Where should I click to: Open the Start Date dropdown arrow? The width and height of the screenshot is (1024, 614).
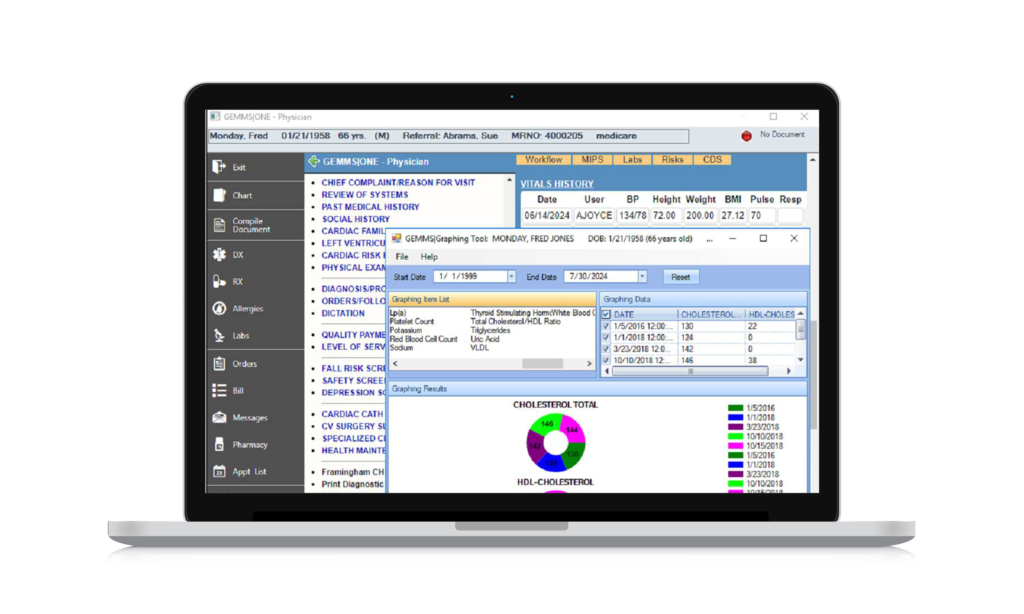tap(511, 277)
